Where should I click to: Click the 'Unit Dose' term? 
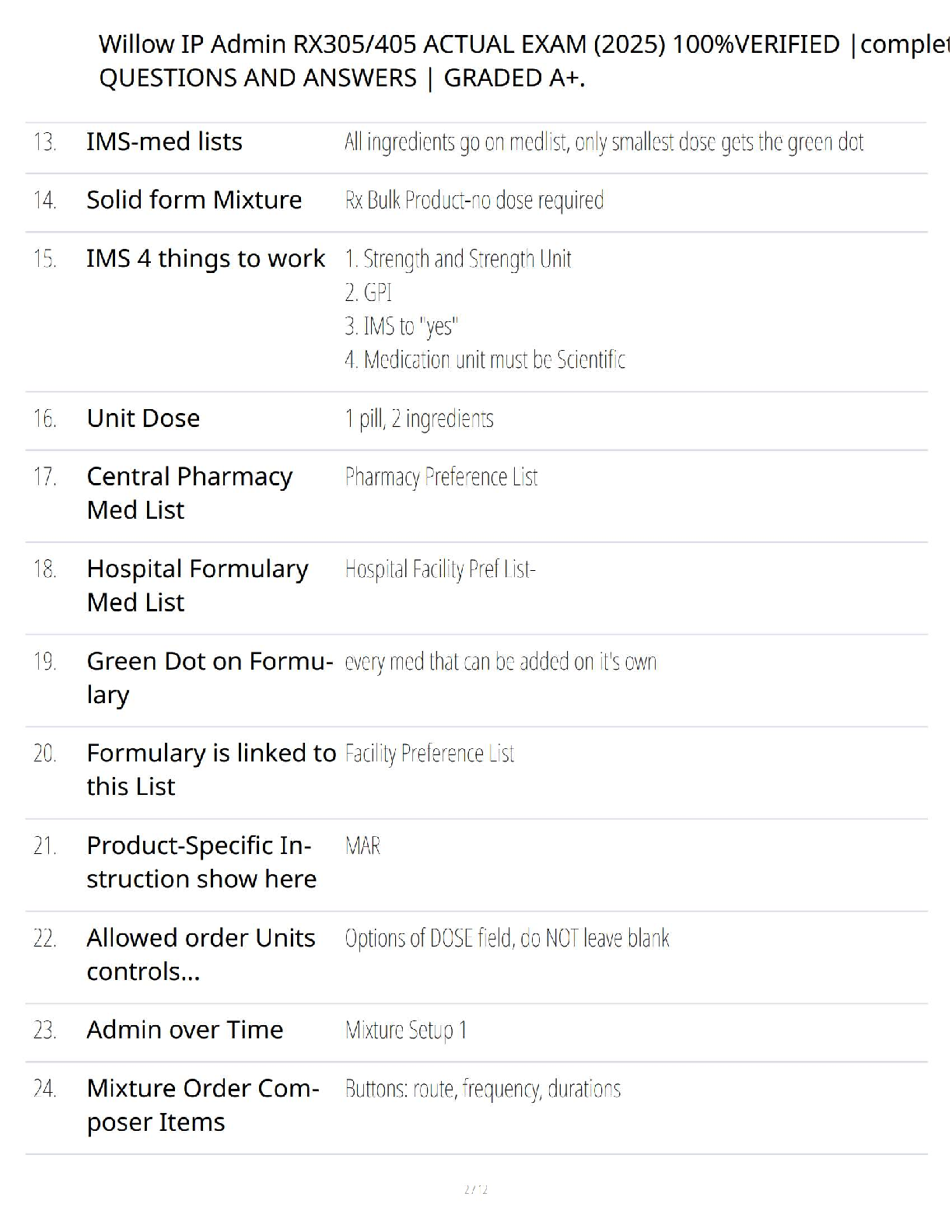point(143,418)
